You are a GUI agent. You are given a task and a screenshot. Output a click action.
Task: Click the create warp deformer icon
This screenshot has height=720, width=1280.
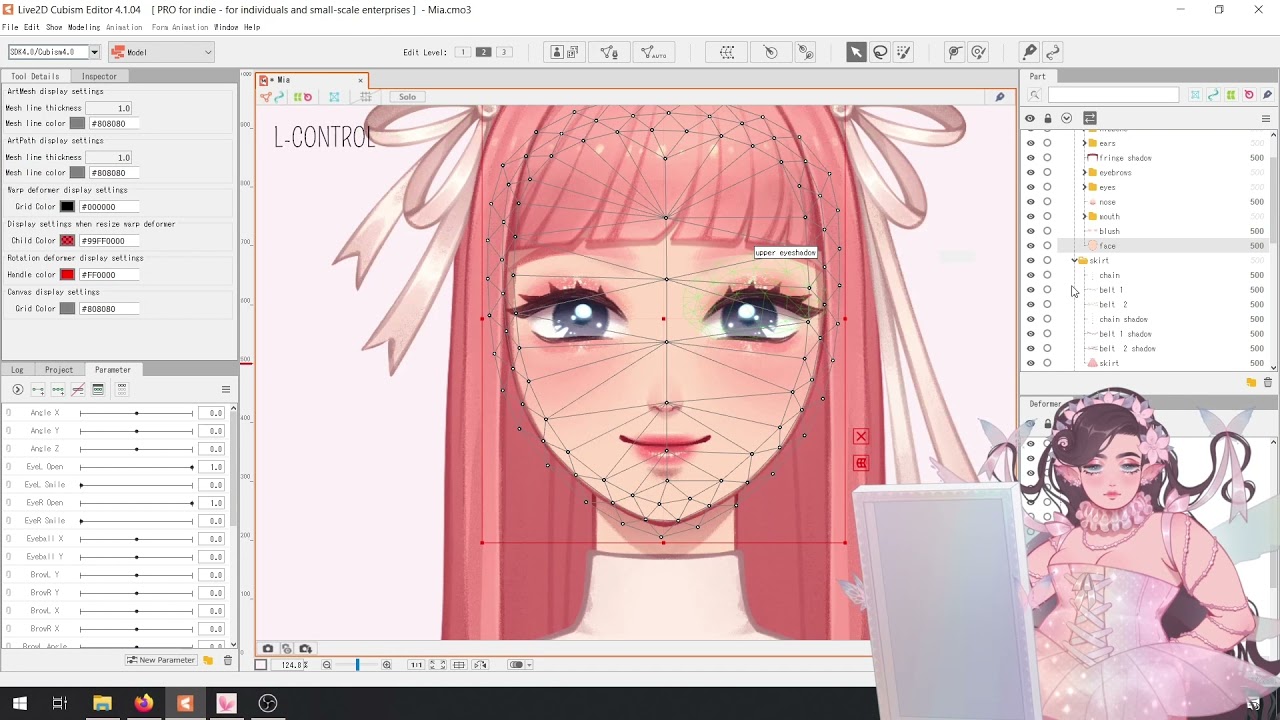pyautogui.click(x=728, y=52)
